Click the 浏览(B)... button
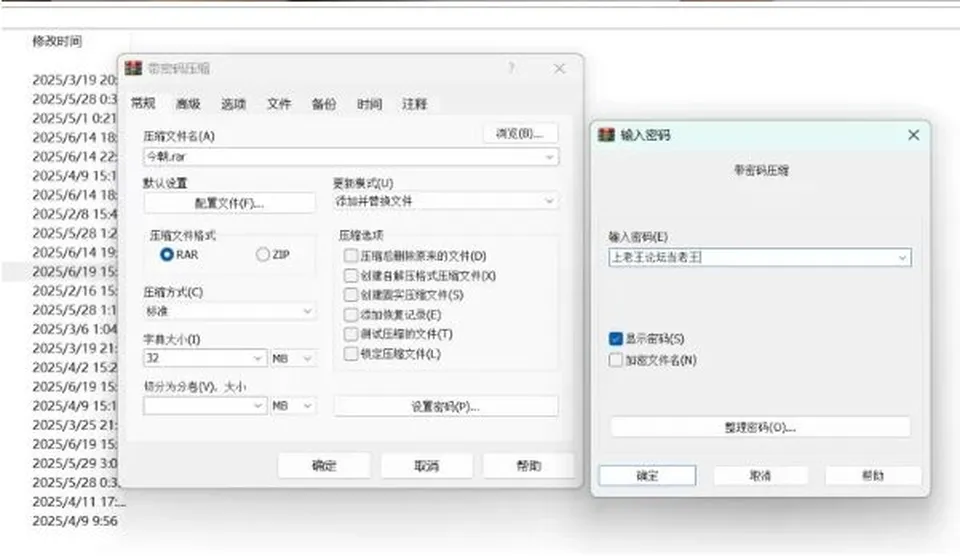The width and height of the screenshot is (960, 556). [x=520, y=133]
